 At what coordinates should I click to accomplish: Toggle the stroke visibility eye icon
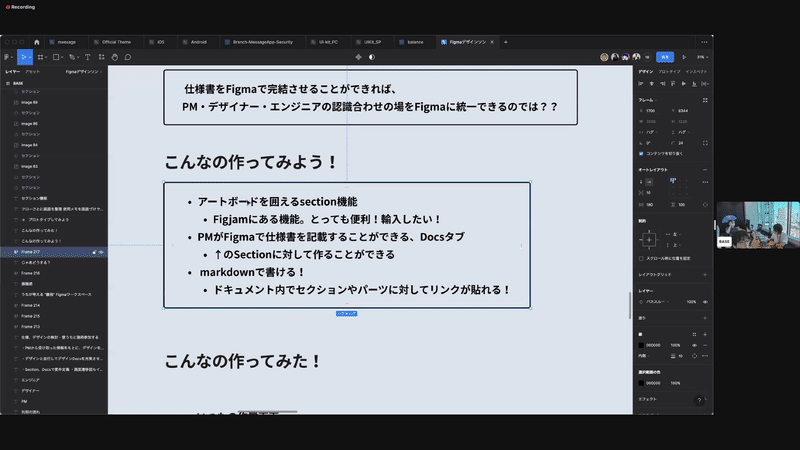click(694, 345)
